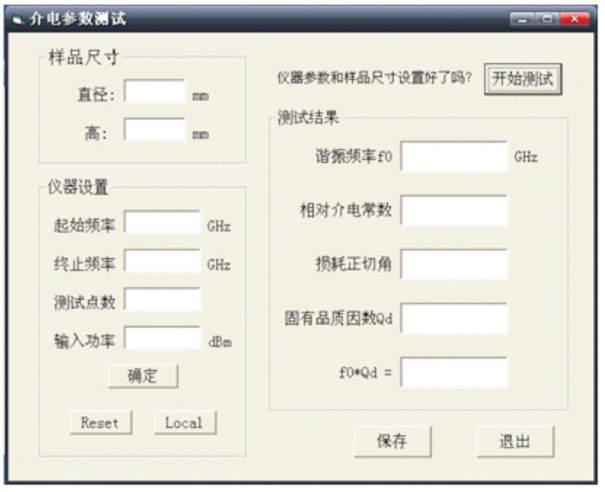The image size is (605, 492).
Task: Click the f0*Qd result text box
Action: (x=454, y=373)
